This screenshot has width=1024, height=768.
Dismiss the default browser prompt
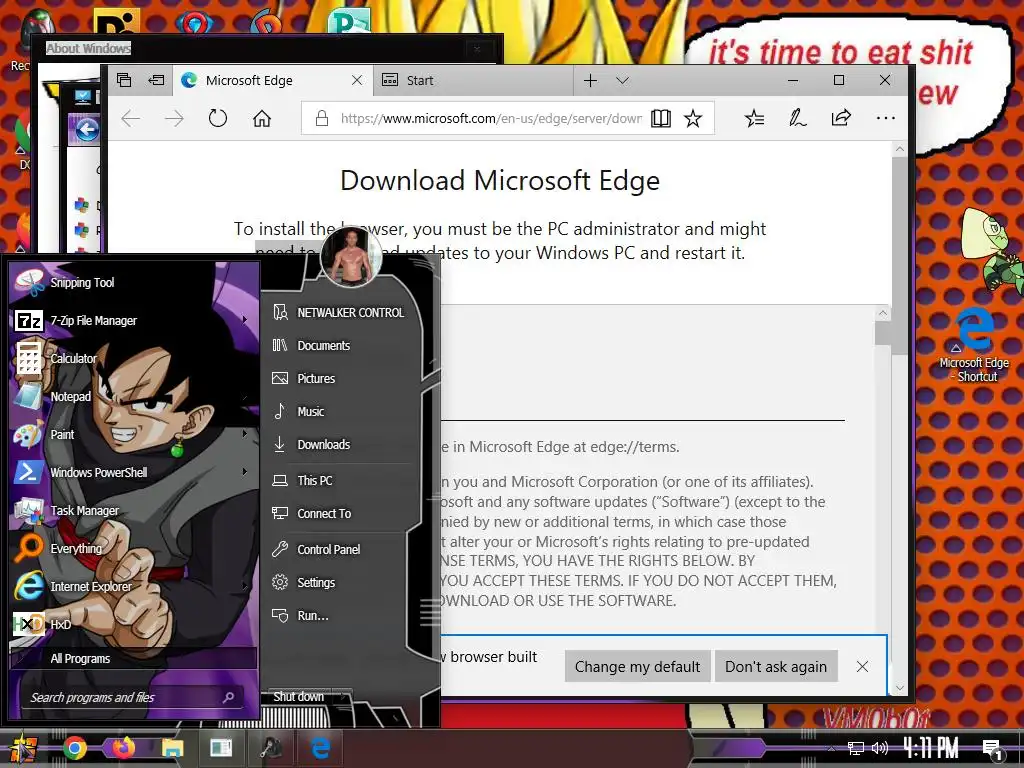pos(862,666)
